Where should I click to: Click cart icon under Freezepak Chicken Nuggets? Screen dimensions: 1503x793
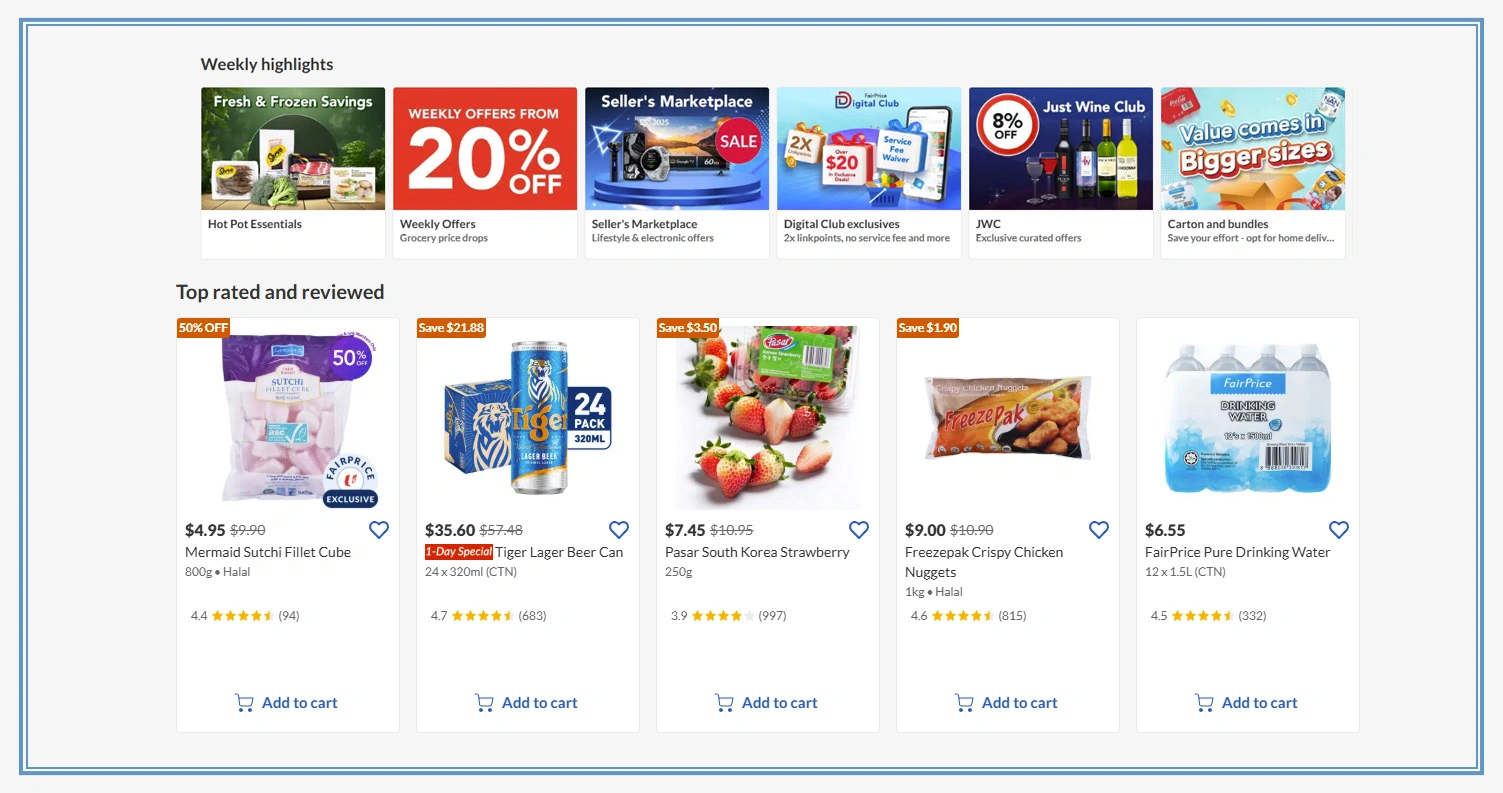965,703
